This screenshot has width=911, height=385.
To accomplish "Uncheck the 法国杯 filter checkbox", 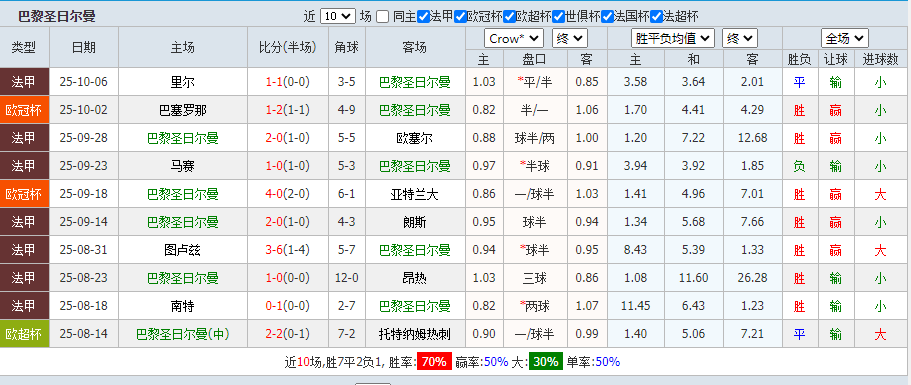I will [x=608, y=17].
